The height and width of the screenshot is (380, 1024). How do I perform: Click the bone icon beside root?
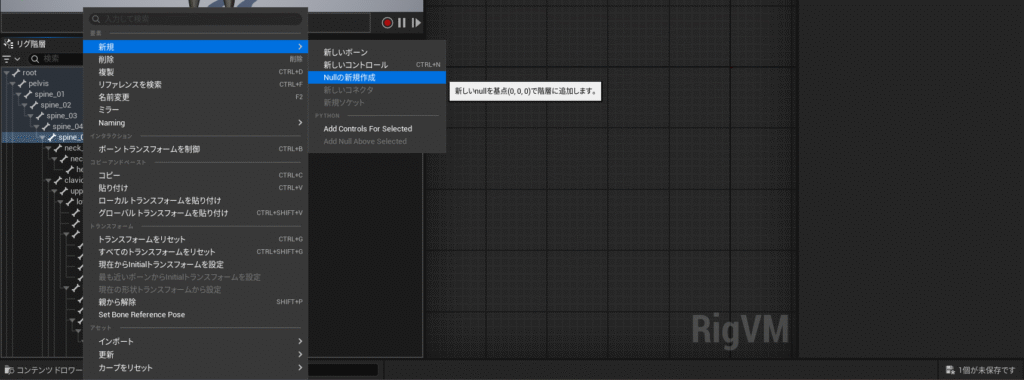[16, 72]
